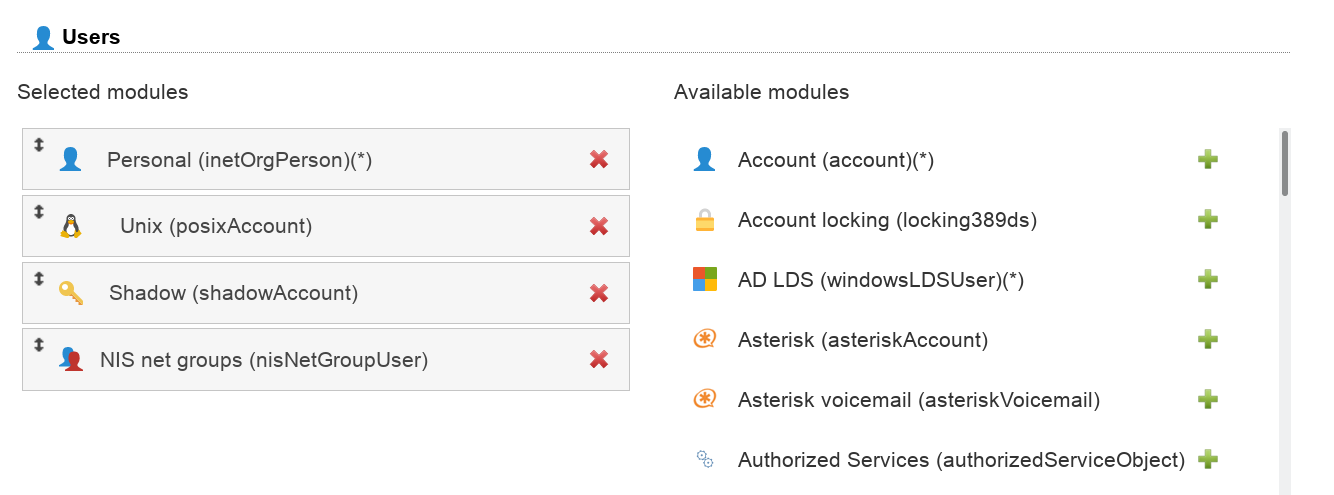Add the Account (account) module
1334x495 pixels.
point(1208,159)
